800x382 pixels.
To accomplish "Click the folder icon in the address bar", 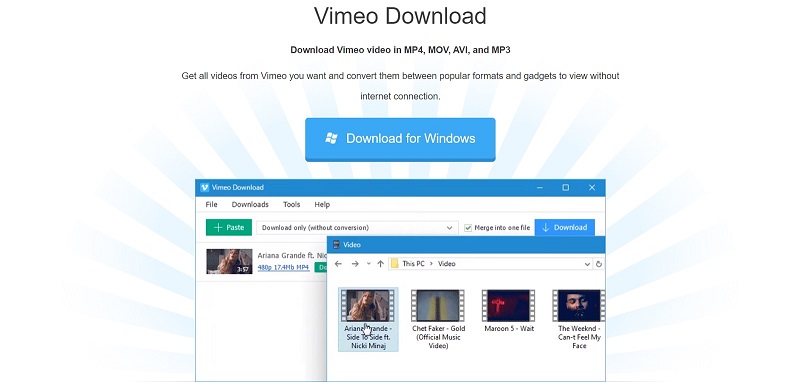I will click(394, 264).
